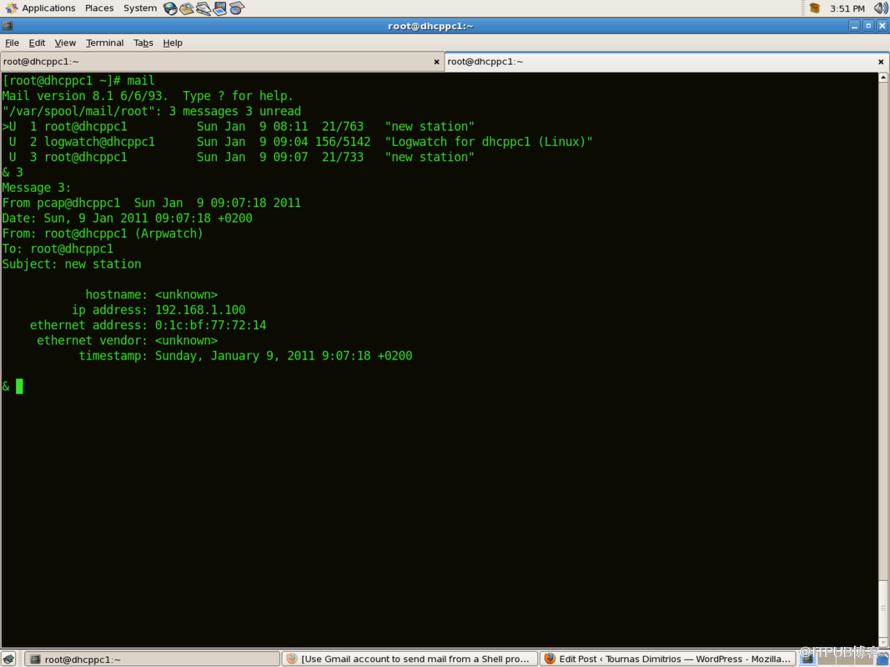Close the first root@dhcppc1 terminal tab

pyautogui.click(x=436, y=61)
